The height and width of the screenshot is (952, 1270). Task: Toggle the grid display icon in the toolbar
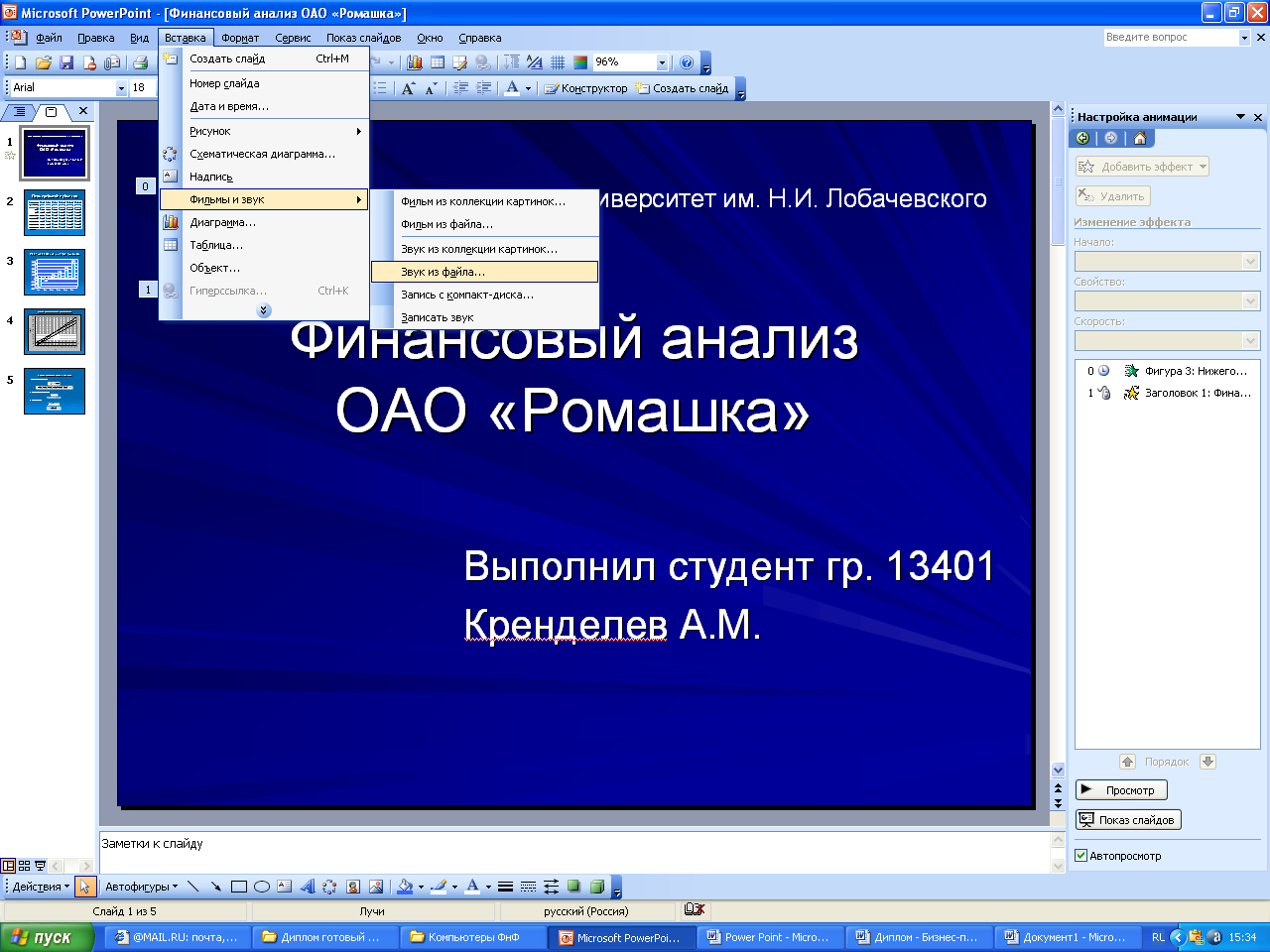(x=558, y=62)
